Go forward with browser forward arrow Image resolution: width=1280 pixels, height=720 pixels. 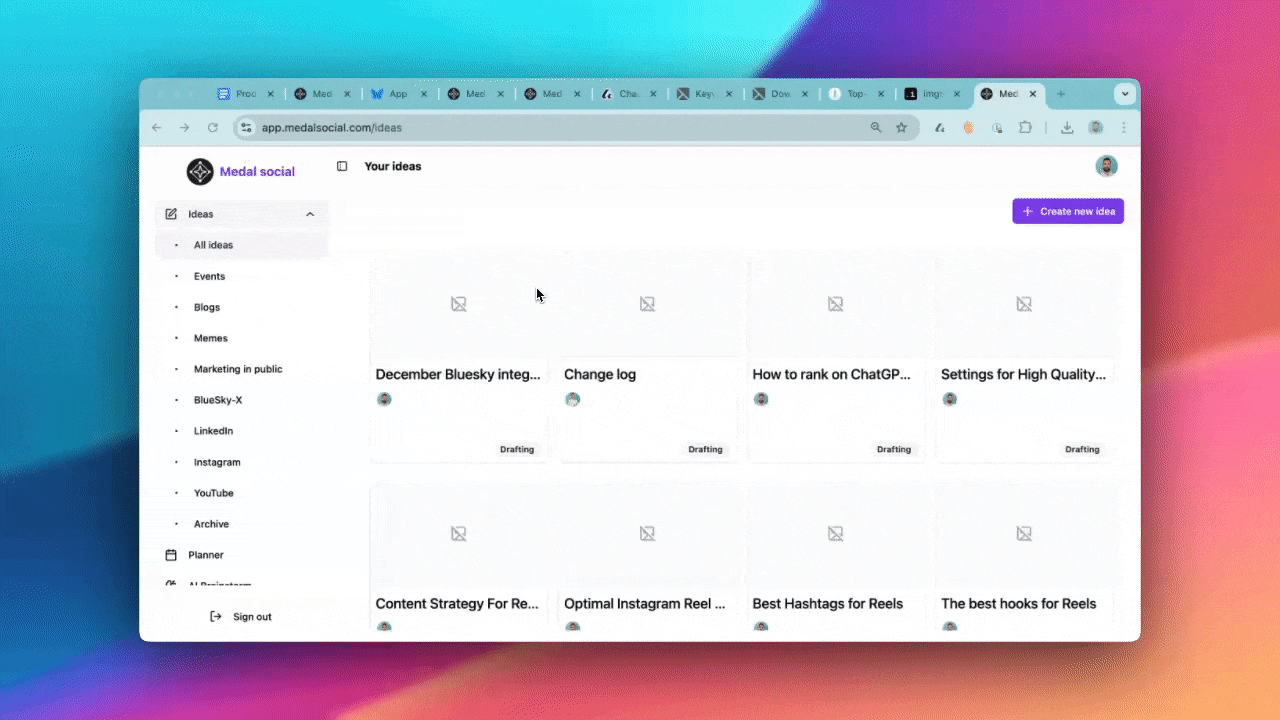coord(184,128)
